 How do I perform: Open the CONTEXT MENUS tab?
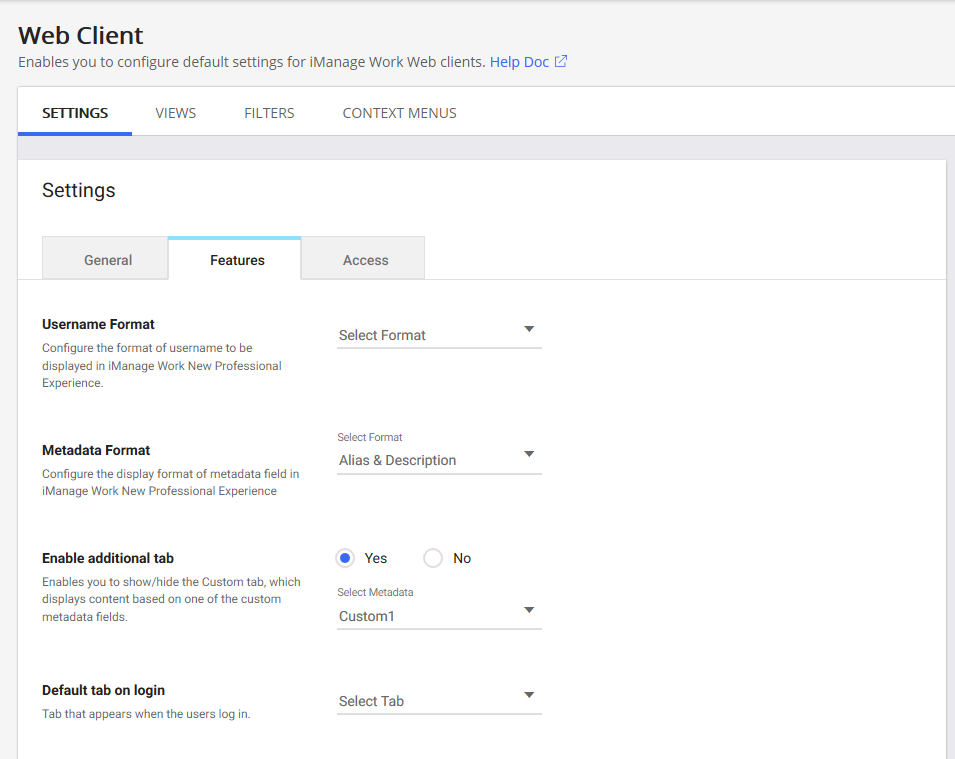pyautogui.click(x=399, y=113)
